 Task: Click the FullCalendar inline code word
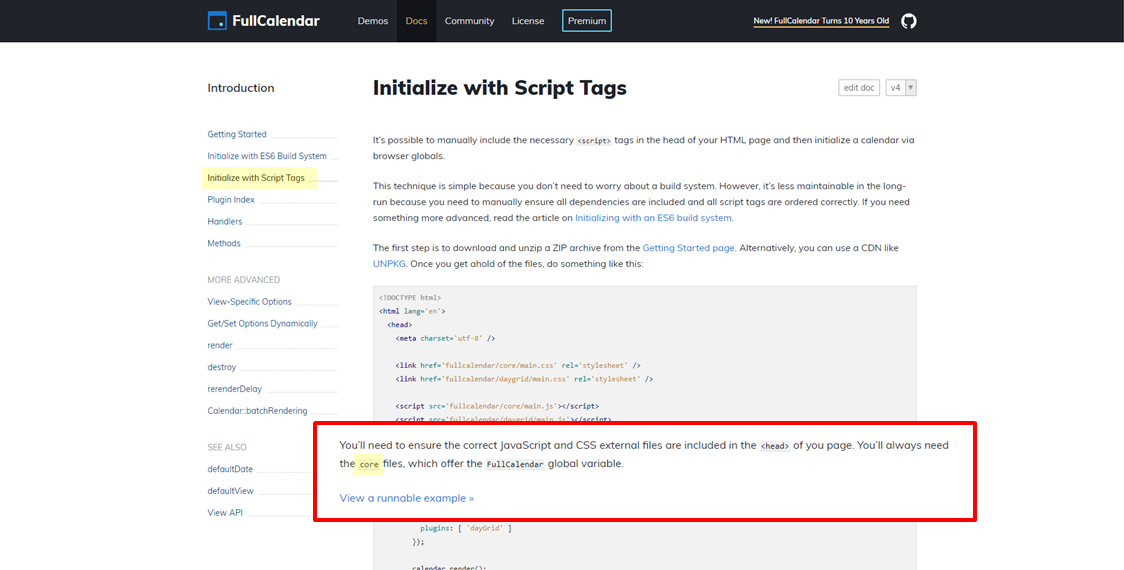515,465
